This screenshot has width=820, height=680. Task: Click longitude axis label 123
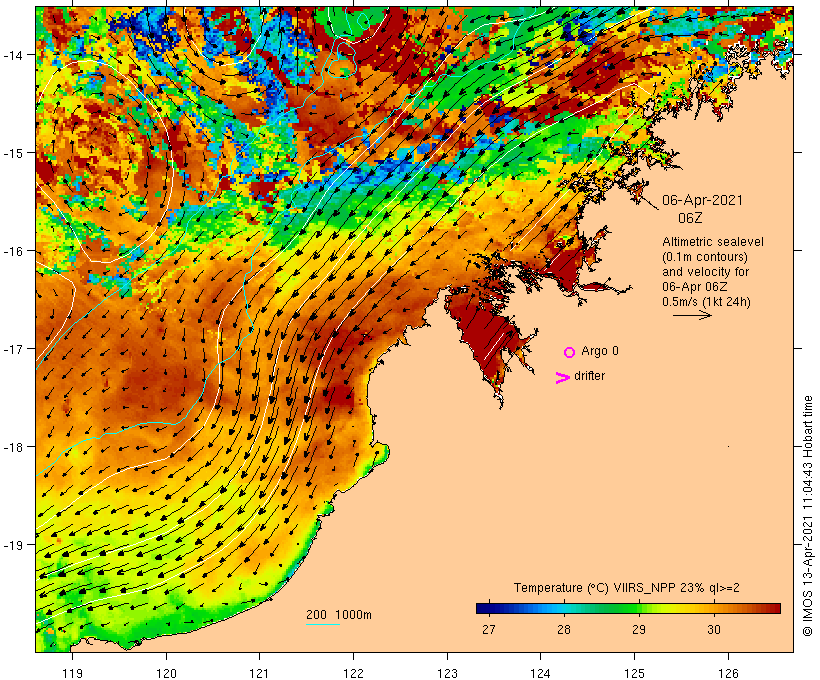pyautogui.click(x=447, y=673)
